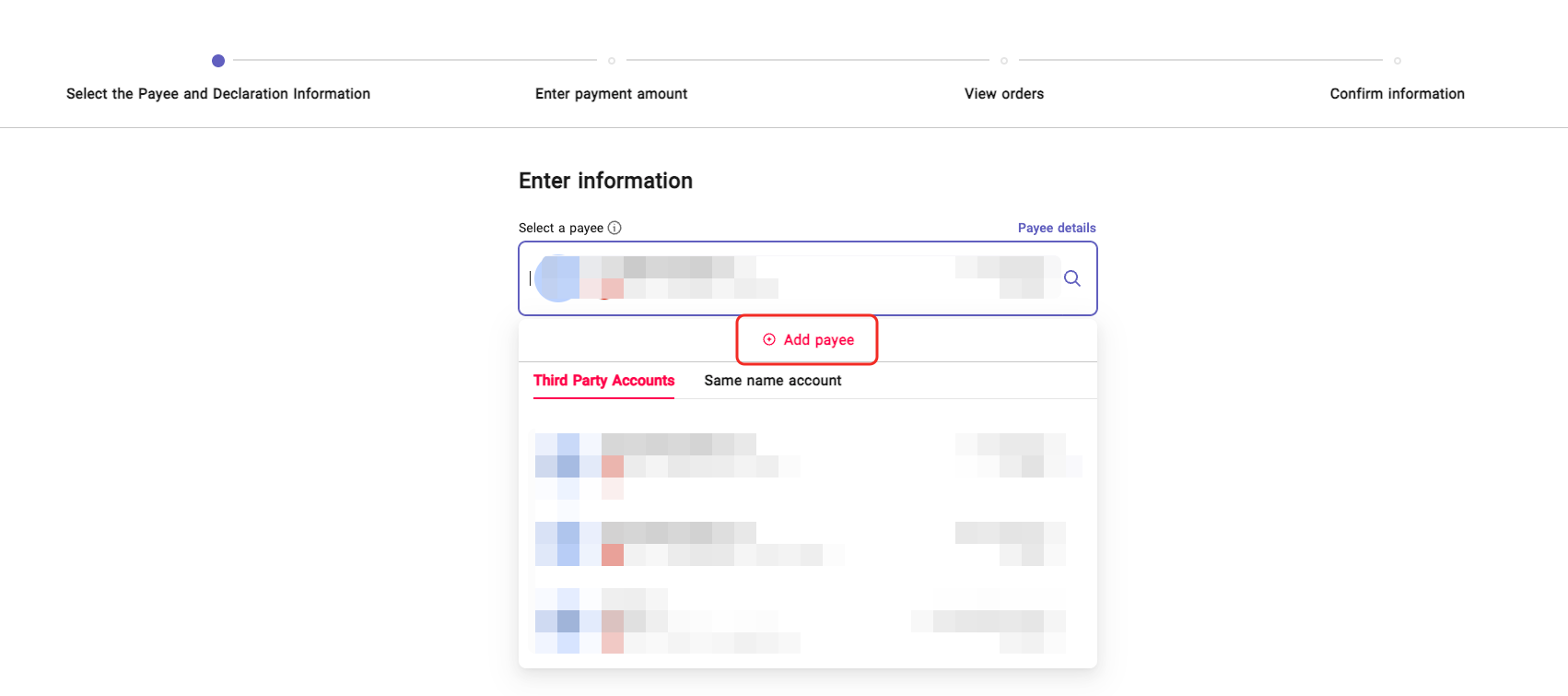Viewport: 1568px width, 696px height.
Task: Click the first payee's avatar in the list
Action: 557,456
